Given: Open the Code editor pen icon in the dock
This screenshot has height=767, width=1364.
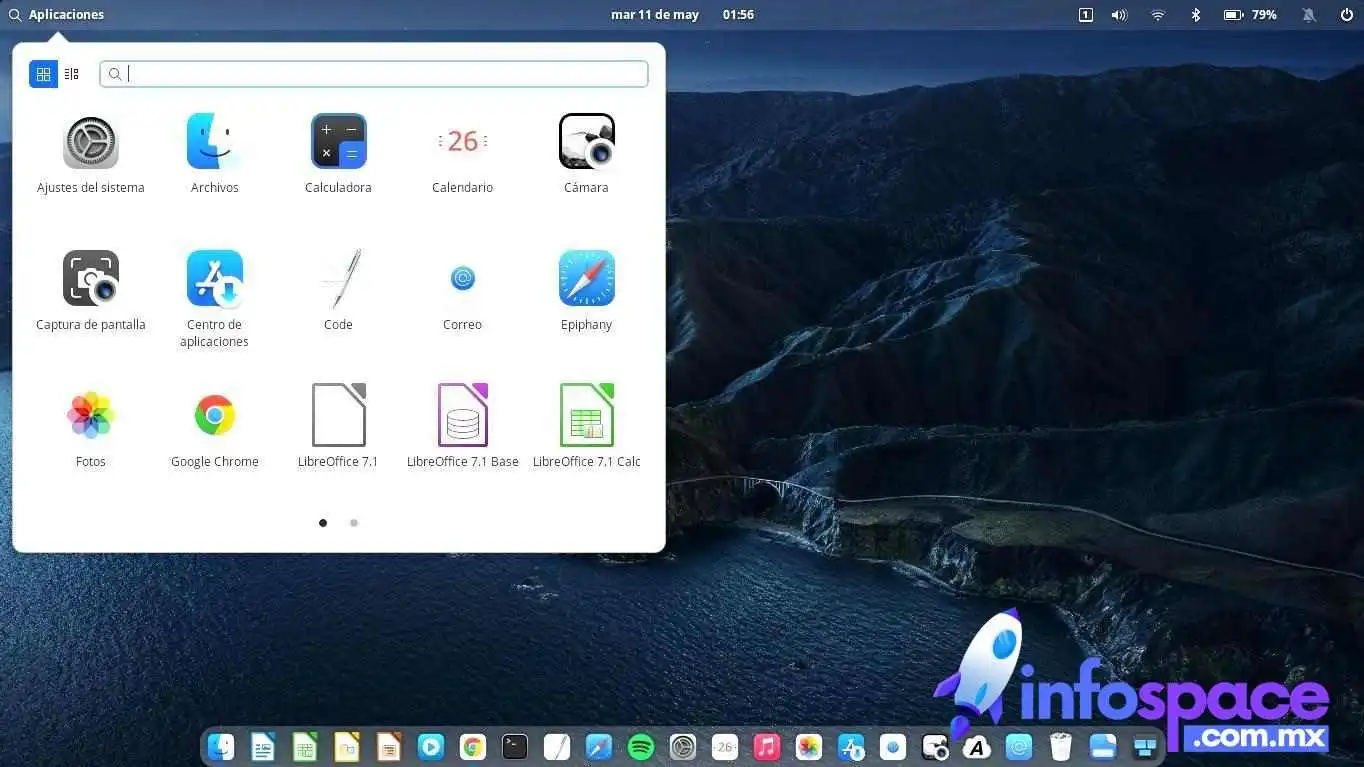Looking at the screenshot, I should (x=557, y=746).
